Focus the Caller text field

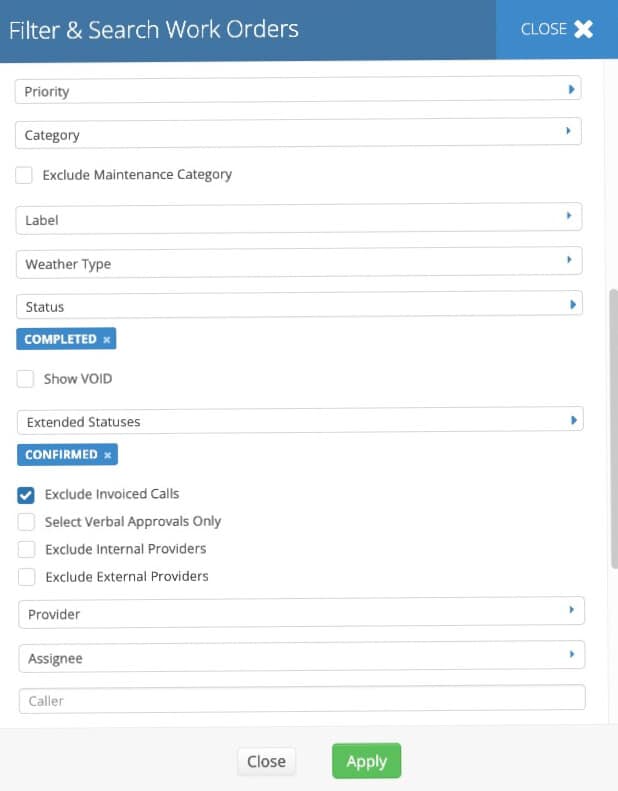click(x=301, y=700)
